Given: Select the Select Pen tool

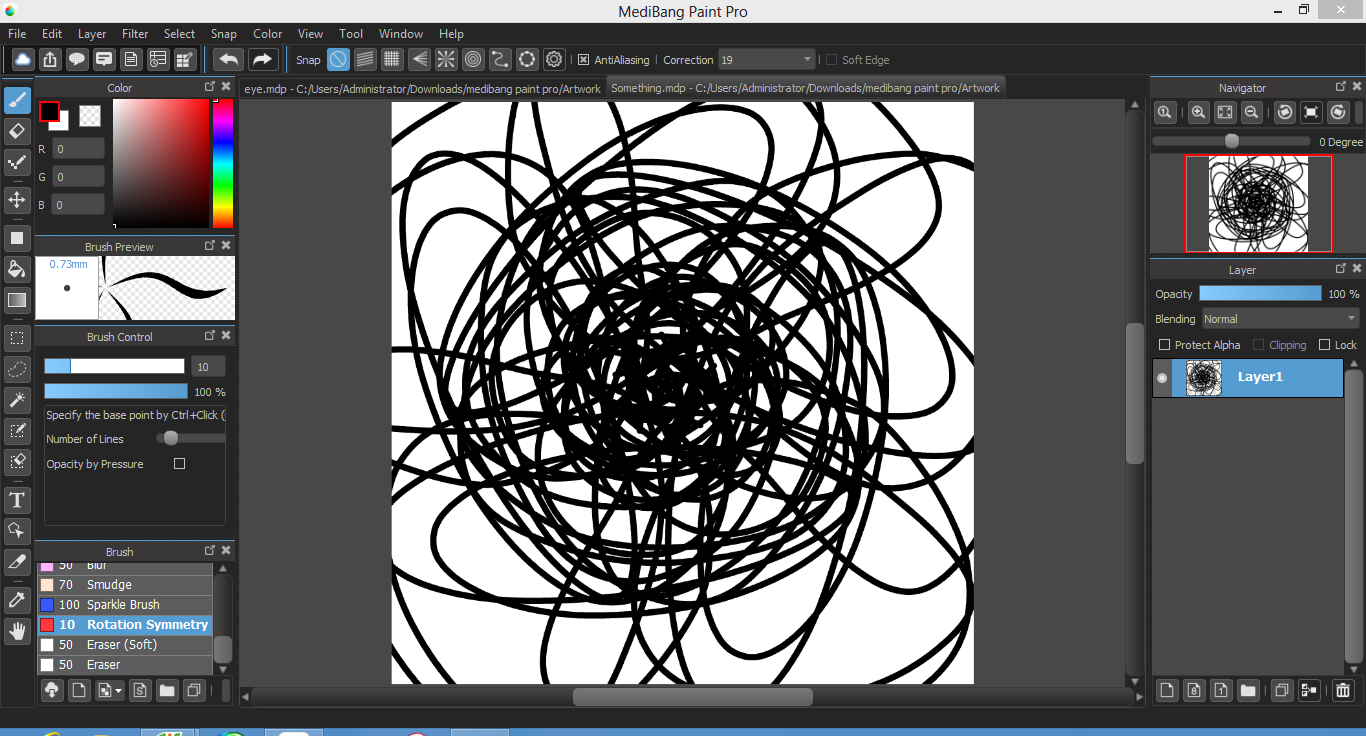Looking at the screenshot, I should tap(17, 431).
